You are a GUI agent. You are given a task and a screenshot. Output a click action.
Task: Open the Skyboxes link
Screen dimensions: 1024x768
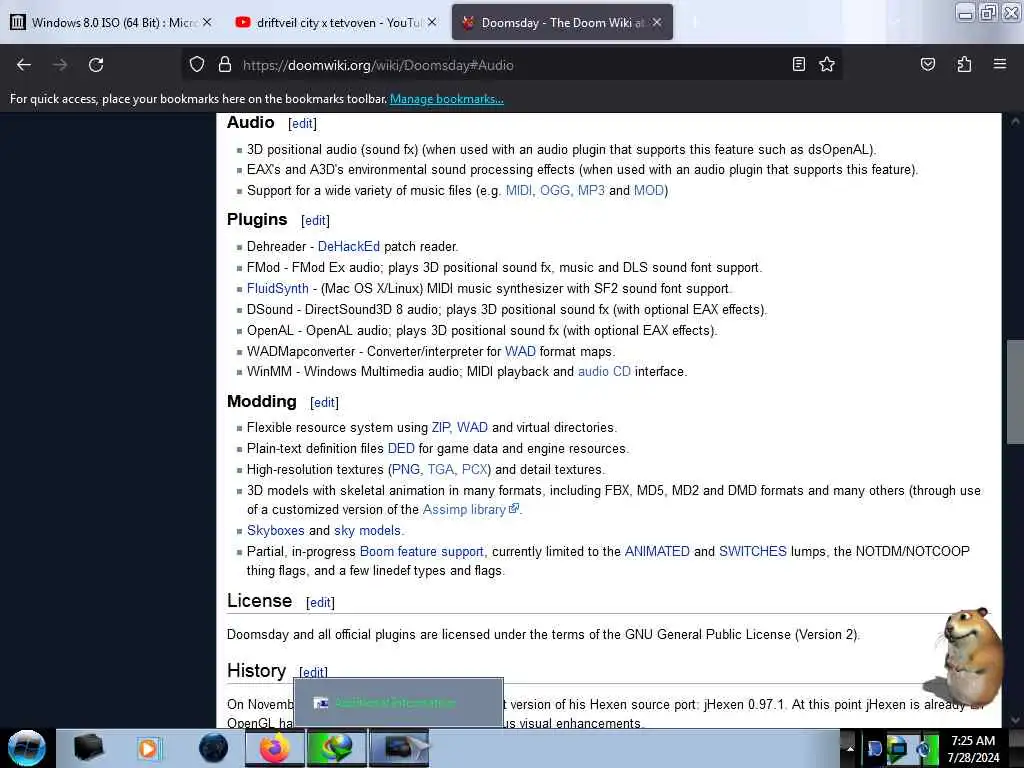(x=276, y=530)
